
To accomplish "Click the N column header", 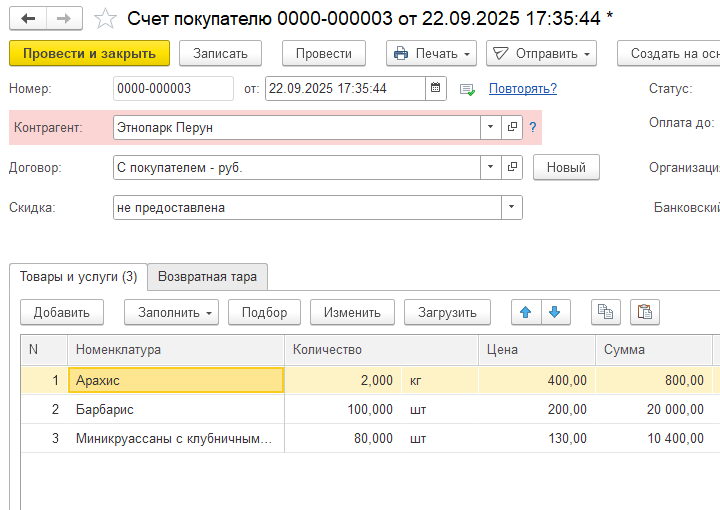I will click(44, 350).
